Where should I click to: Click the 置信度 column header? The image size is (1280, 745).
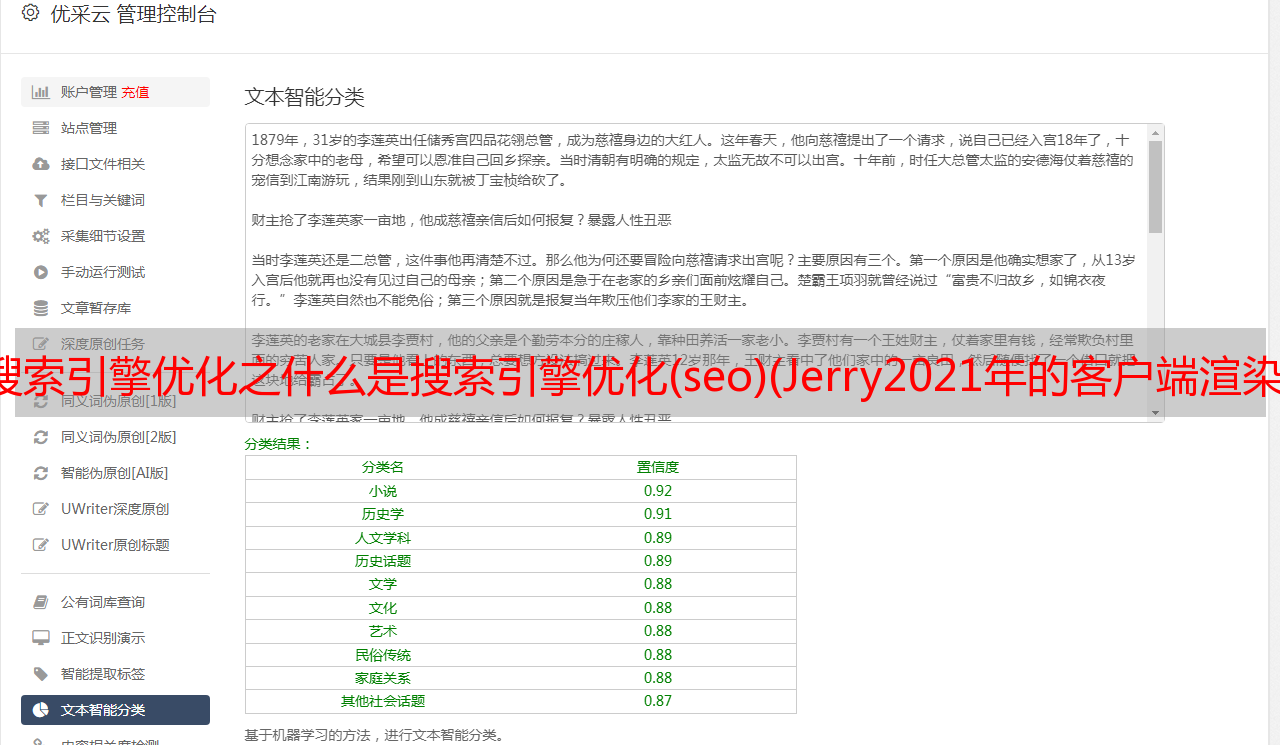click(x=658, y=467)
